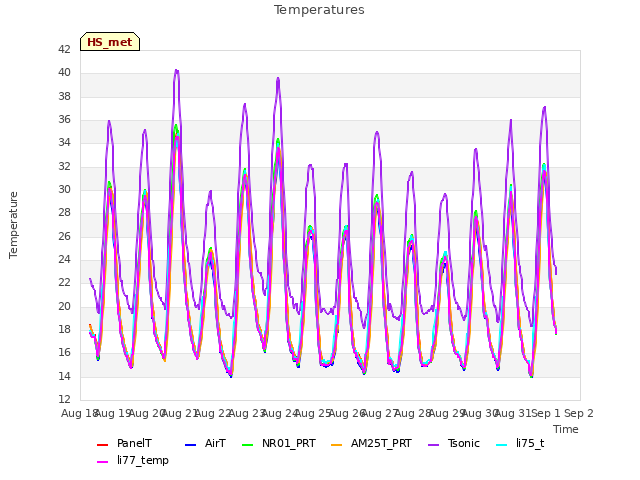Click the Tsonic peak above 40 degrees
The height and width of the screenshot is (480, 640).
pyautogui.click(x=176, y=70)
